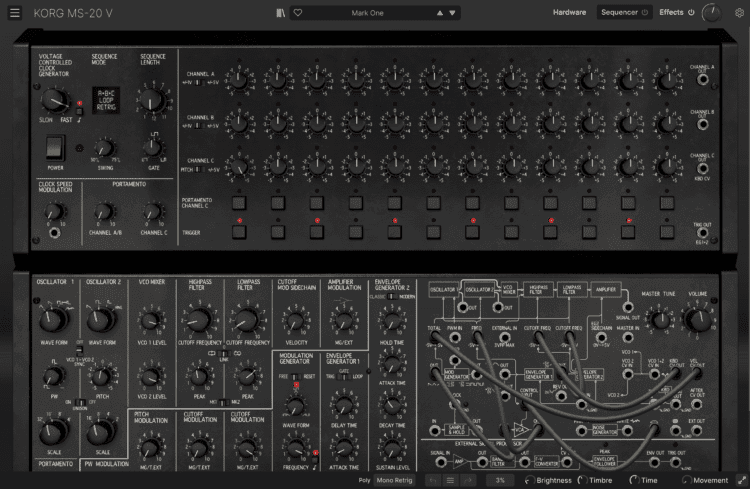This screenshot has height=489, width=750.
Task: Toggle the MK1/MK2 filter switch
Action: pos(223,402)
